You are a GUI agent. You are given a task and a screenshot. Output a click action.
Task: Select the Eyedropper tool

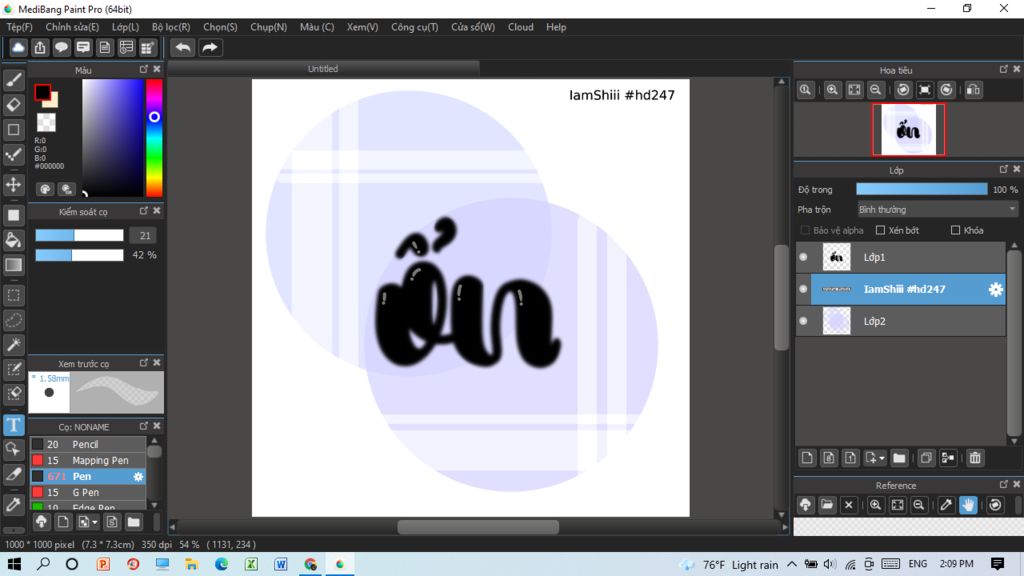(x=14, y=504)
